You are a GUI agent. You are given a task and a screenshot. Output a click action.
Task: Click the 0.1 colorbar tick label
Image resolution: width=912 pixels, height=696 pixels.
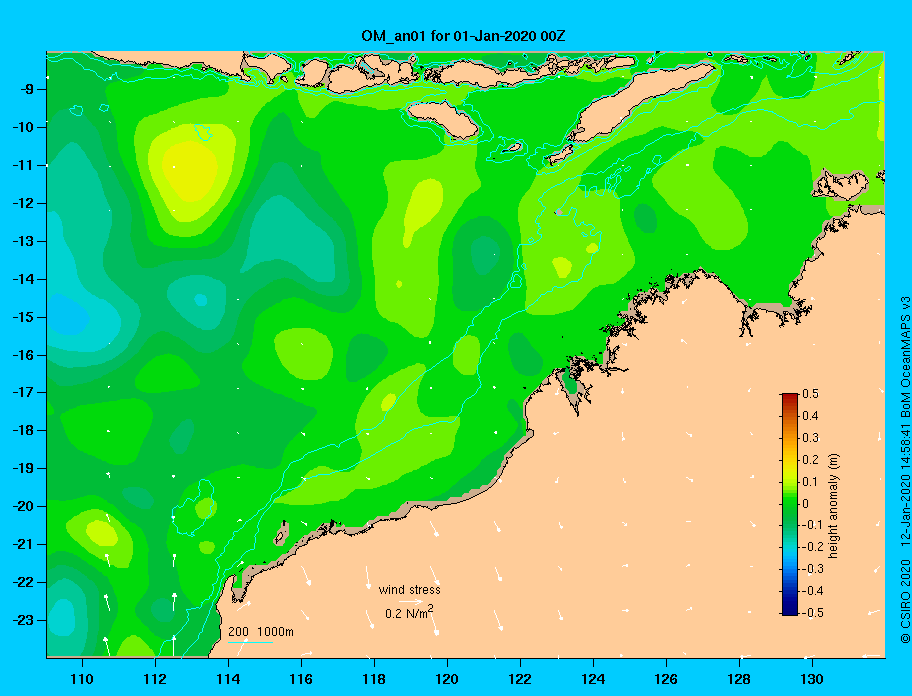pos(810,481)
